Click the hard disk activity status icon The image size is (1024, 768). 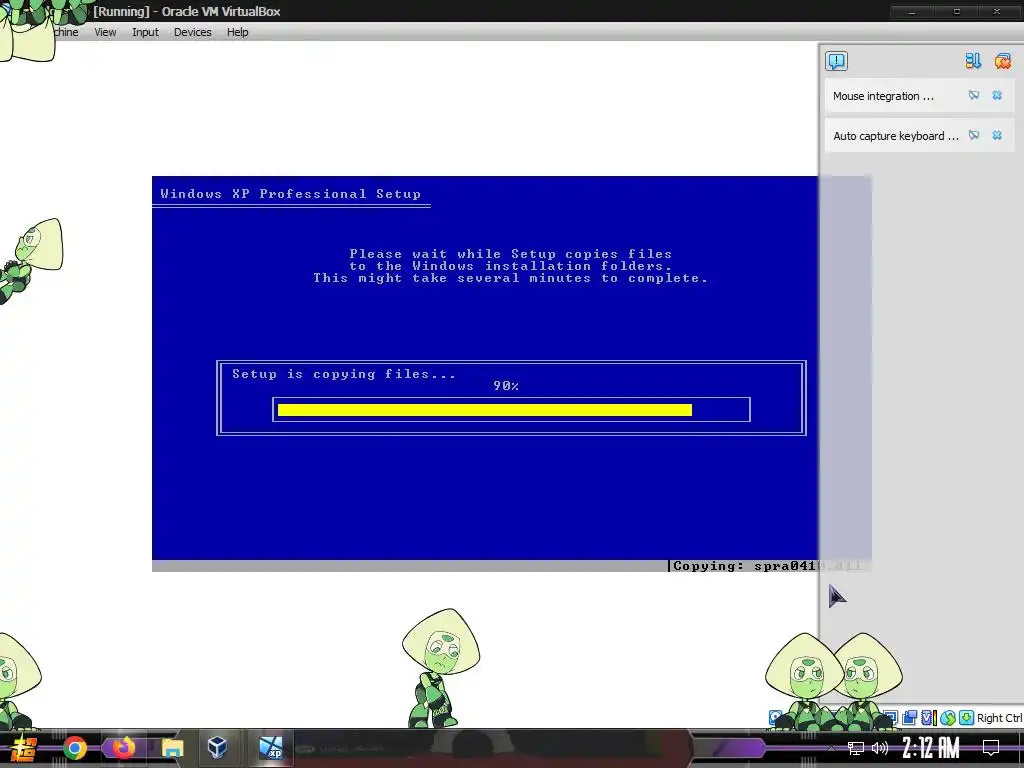(775, 717)
